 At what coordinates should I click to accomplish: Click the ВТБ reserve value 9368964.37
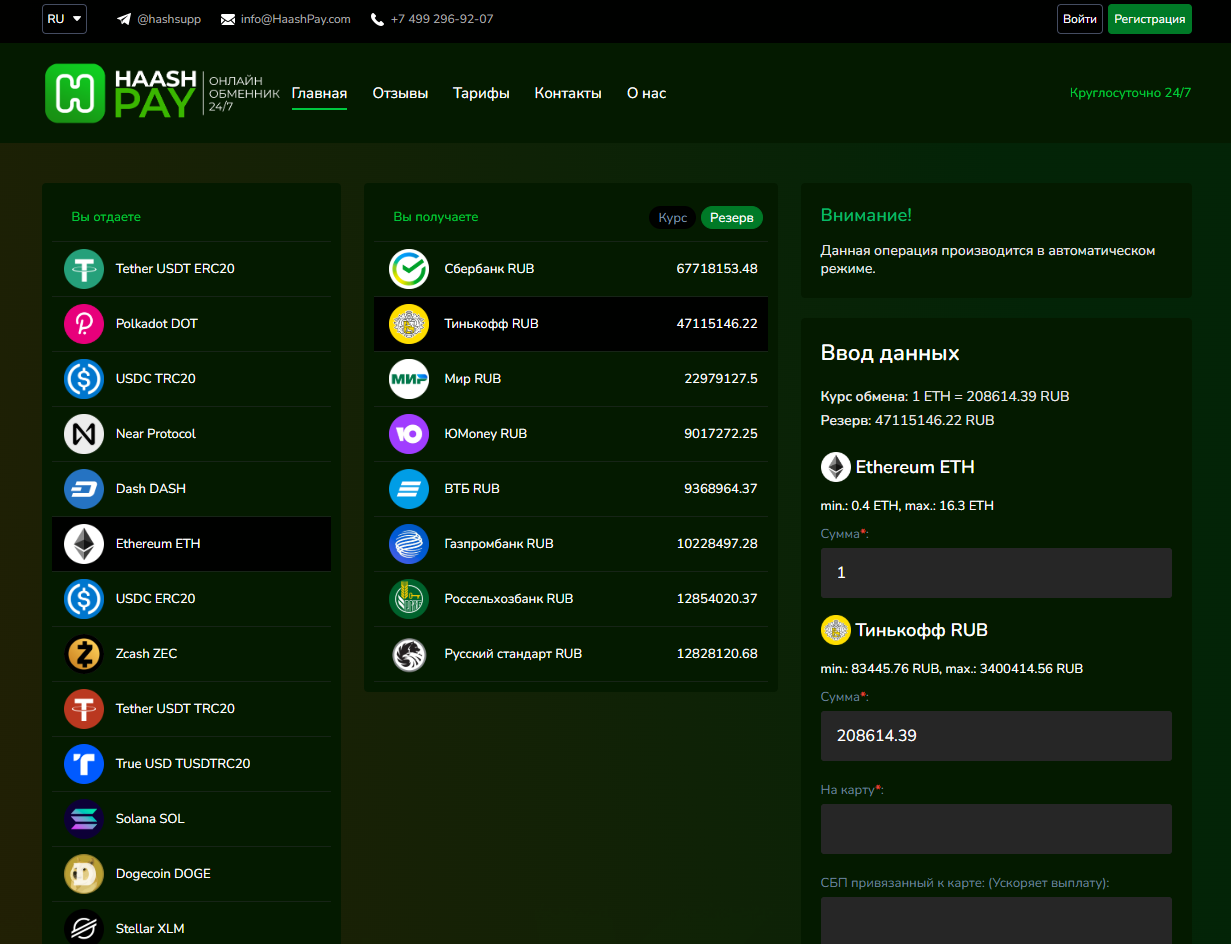click(721, 489)
